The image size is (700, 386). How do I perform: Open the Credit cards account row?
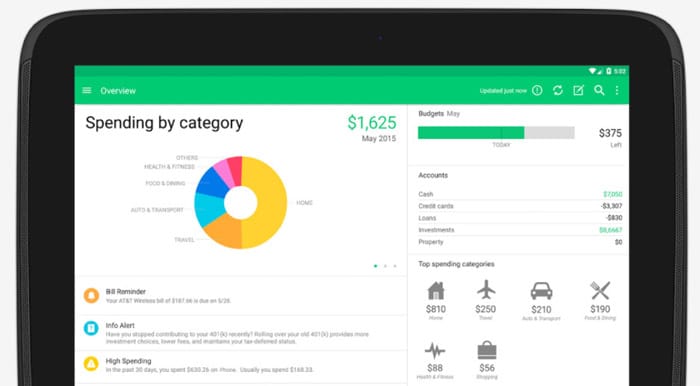[x=520, y=206]
